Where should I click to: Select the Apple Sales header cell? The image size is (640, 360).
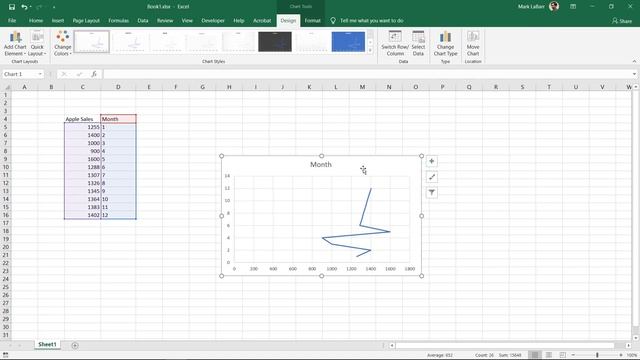point(82,119)
